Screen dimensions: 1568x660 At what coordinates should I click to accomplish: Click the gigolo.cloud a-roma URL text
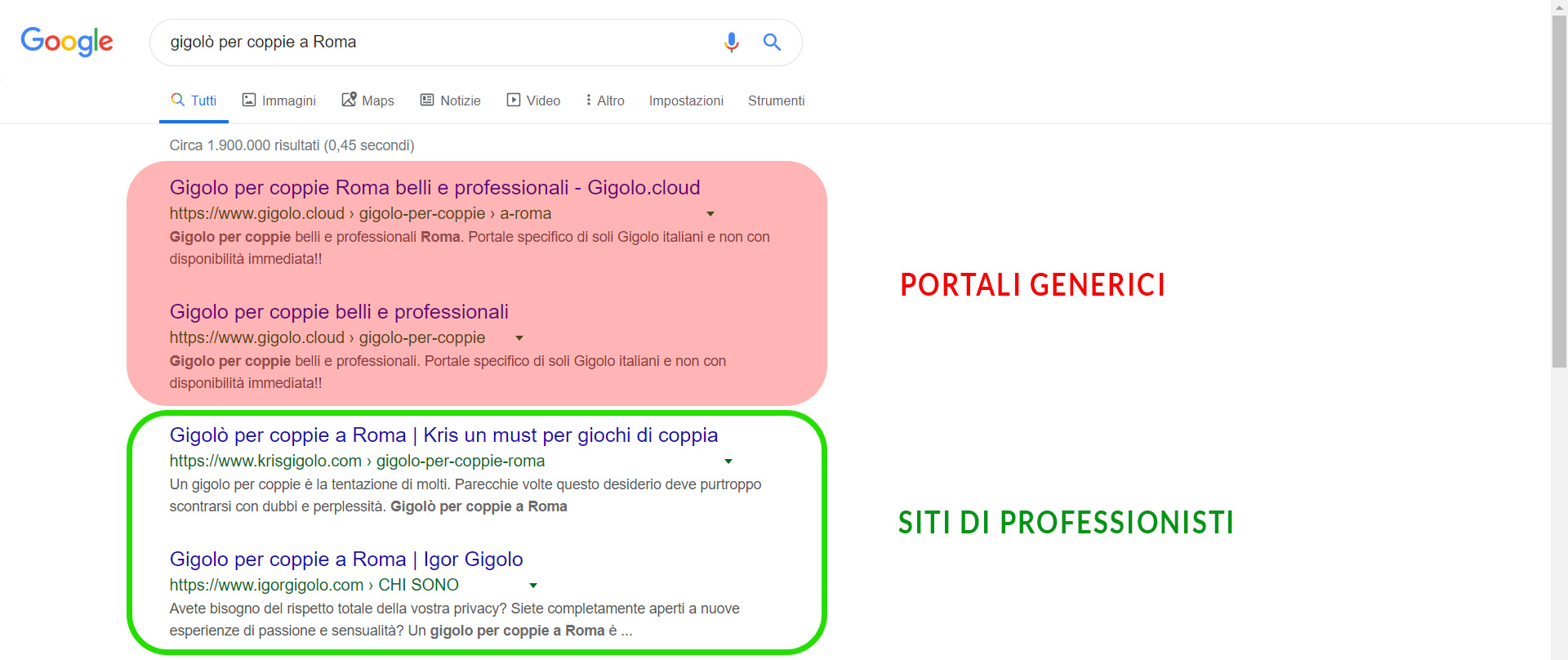click(x=360, y=214)
